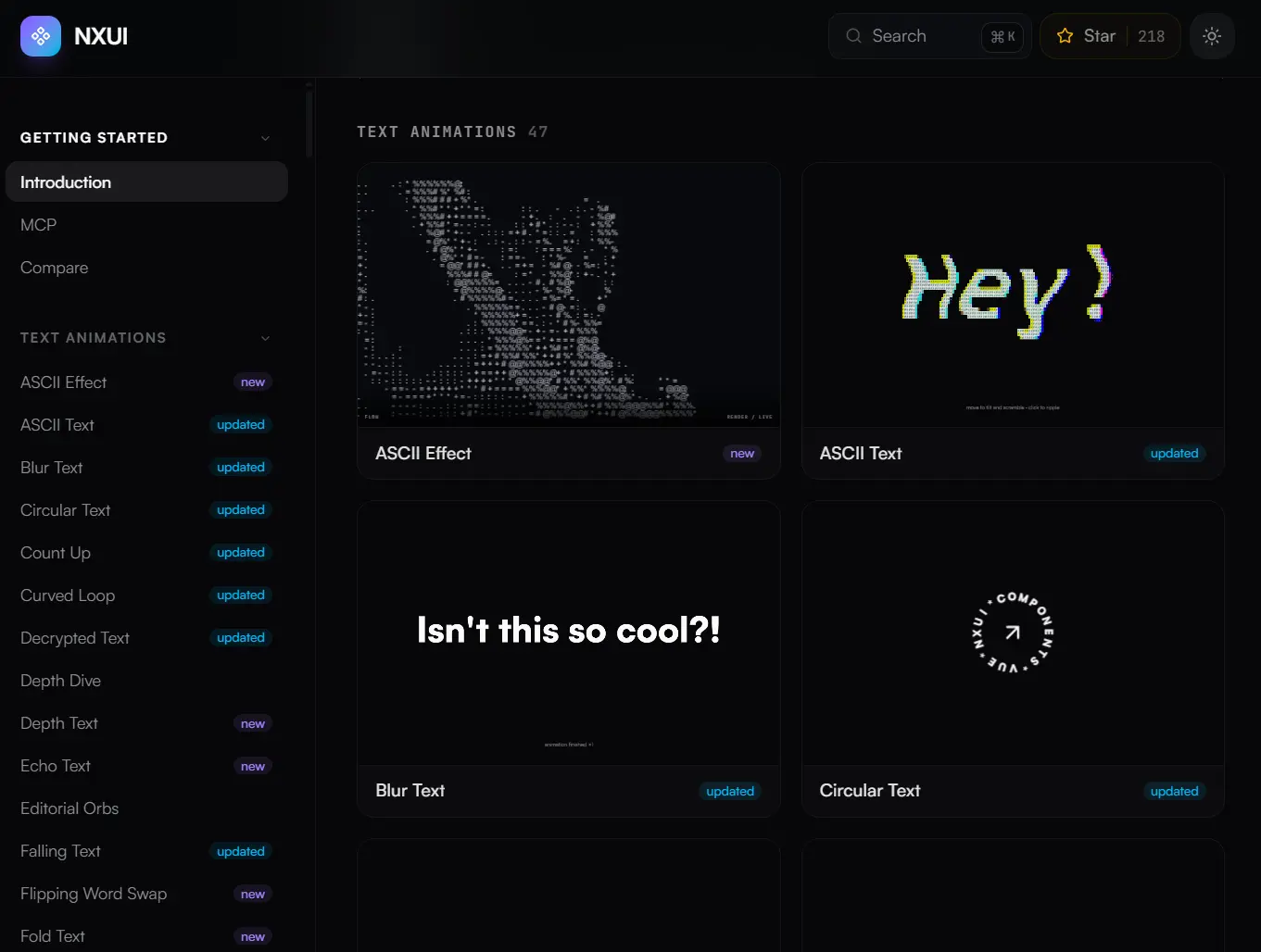Open the MCP sidebar item

click(x=146, y=225)
